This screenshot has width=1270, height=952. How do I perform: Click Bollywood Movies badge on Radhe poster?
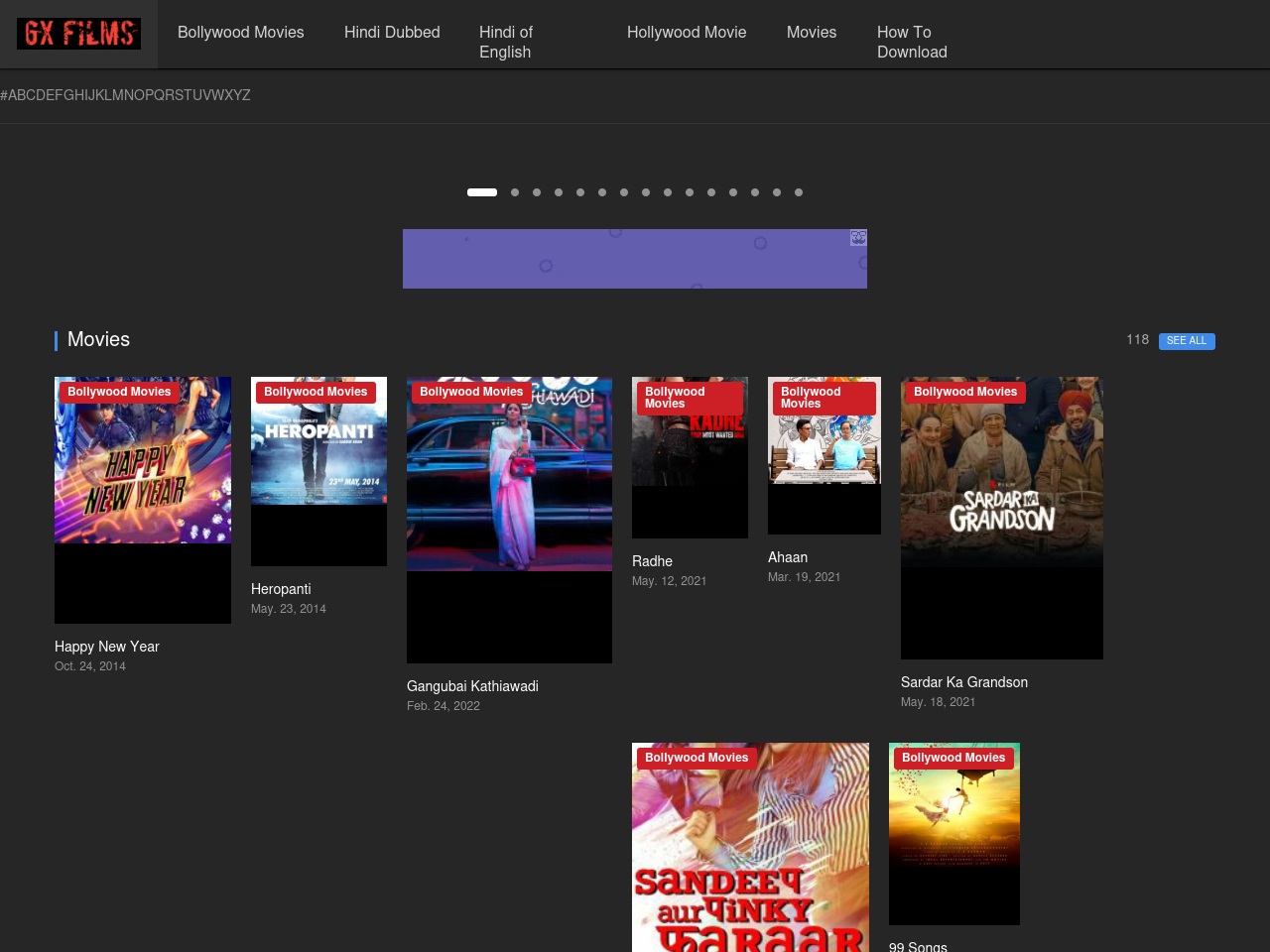(690, 398)
